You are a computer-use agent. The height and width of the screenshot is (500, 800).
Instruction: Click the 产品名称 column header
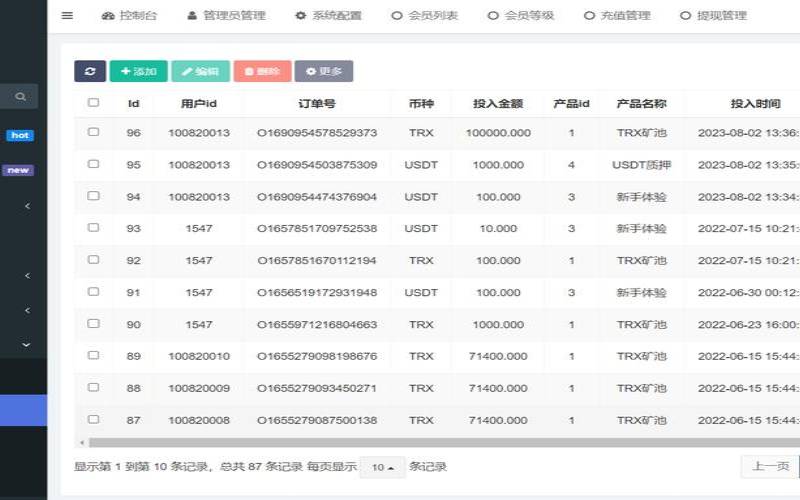tap(641, 104)
